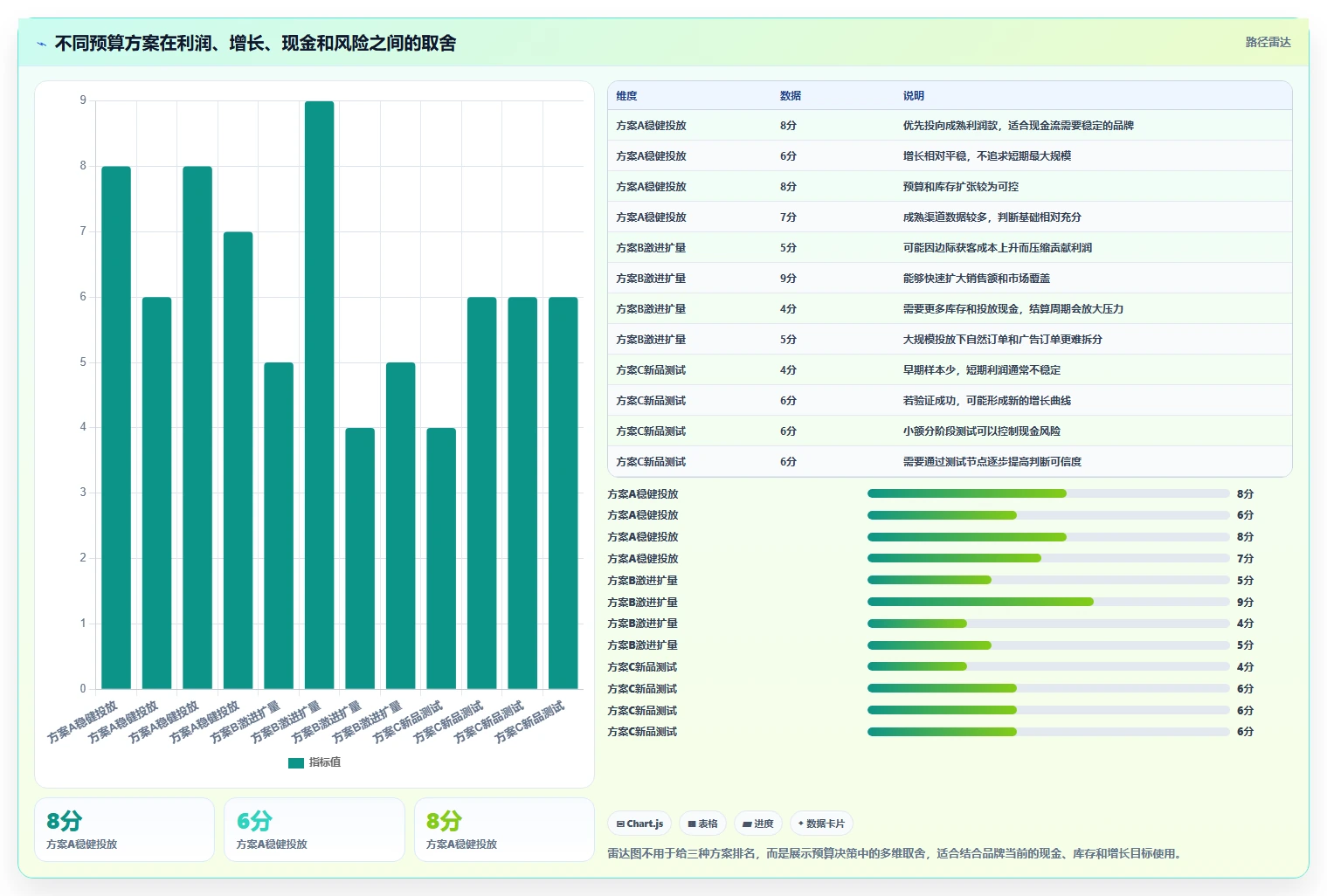Click the chart bar reaching value 7

point(238,460)
